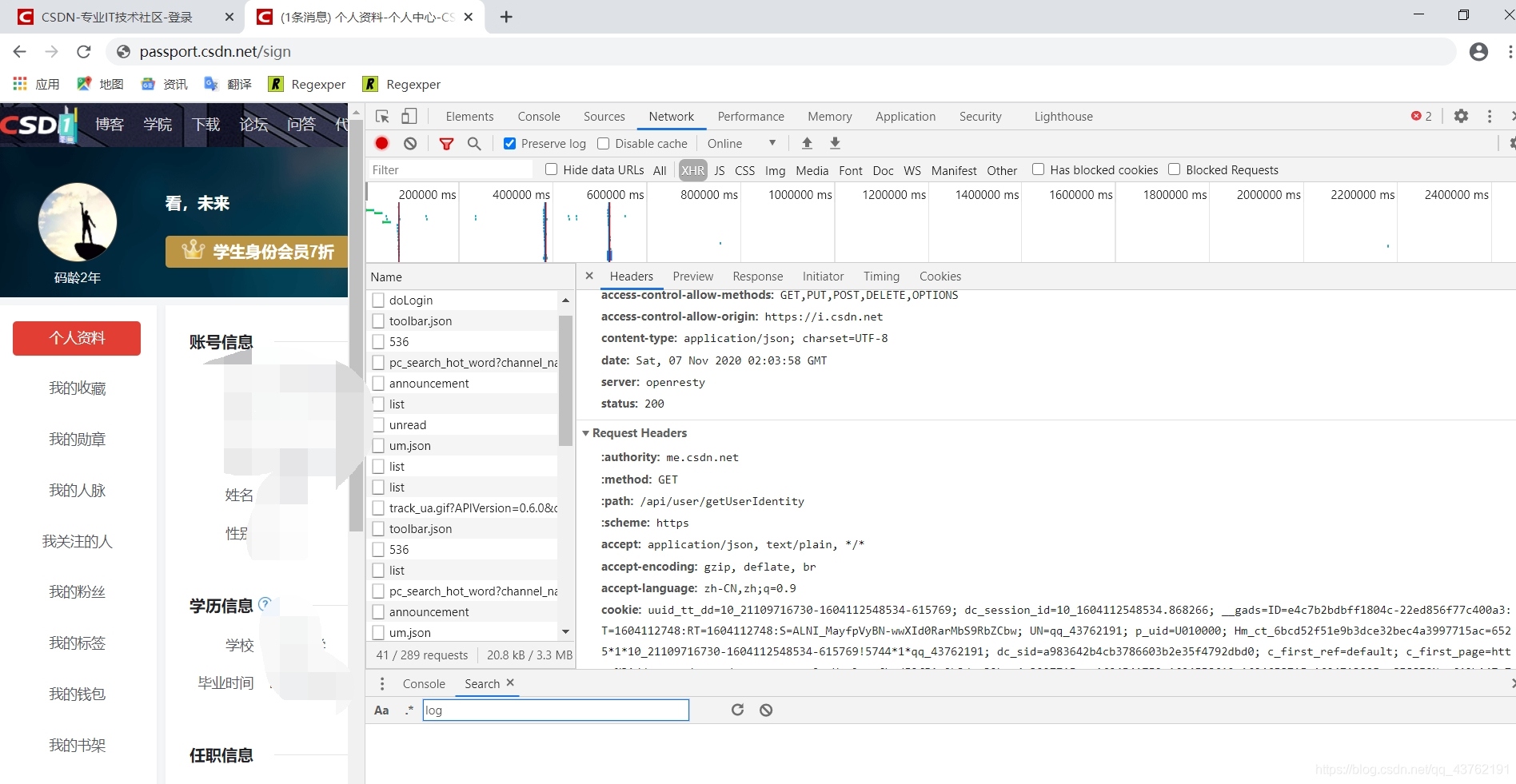This screenshot has width=1516, height=784.
Task: Open the drawer three-dot menu
Action: (x=382, y=683)
